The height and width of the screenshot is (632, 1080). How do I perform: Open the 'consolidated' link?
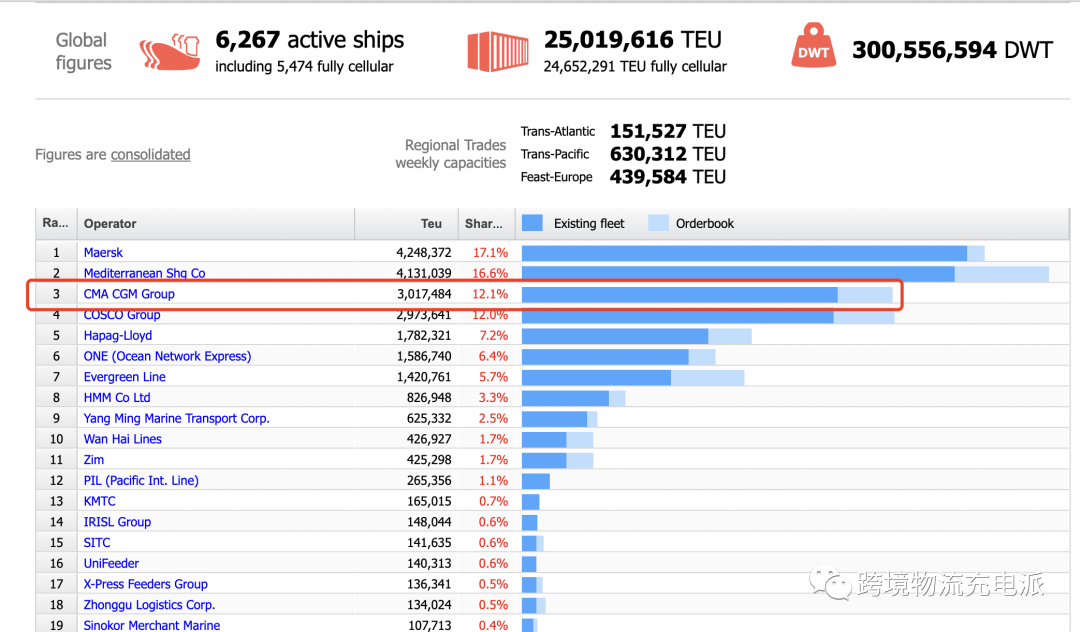point(150,154)
